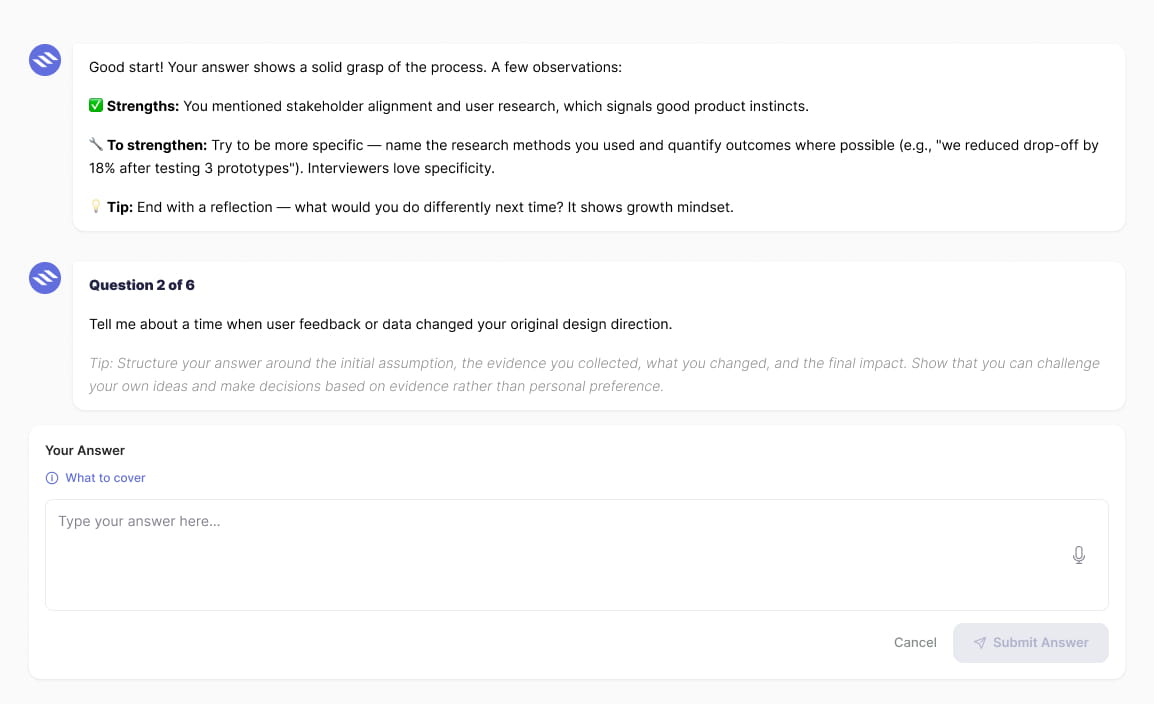Viewport: 1154px width, 704px height.
Task: Click the bot avatar beside Question 2 of 6
Action: coord(45,278)
